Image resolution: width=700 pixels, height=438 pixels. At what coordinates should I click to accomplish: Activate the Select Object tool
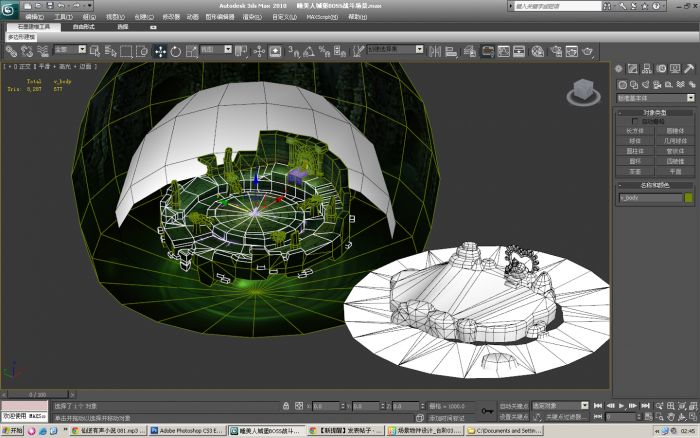point(95,51)
